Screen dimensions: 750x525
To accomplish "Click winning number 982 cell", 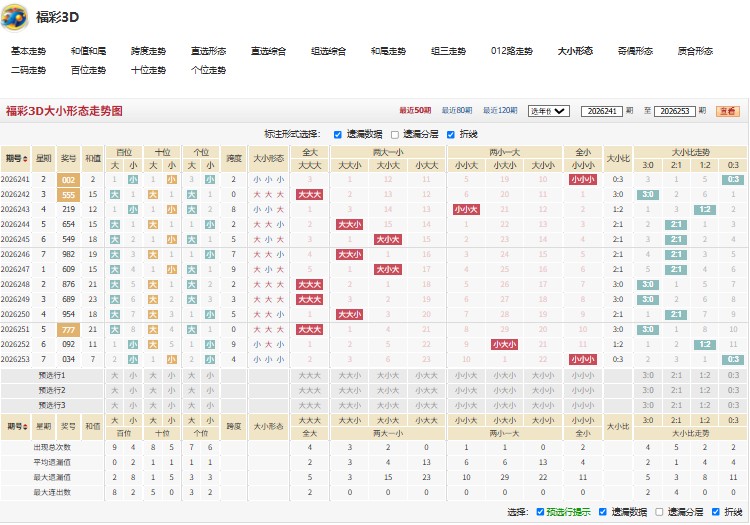I will [x=68, y=254].
